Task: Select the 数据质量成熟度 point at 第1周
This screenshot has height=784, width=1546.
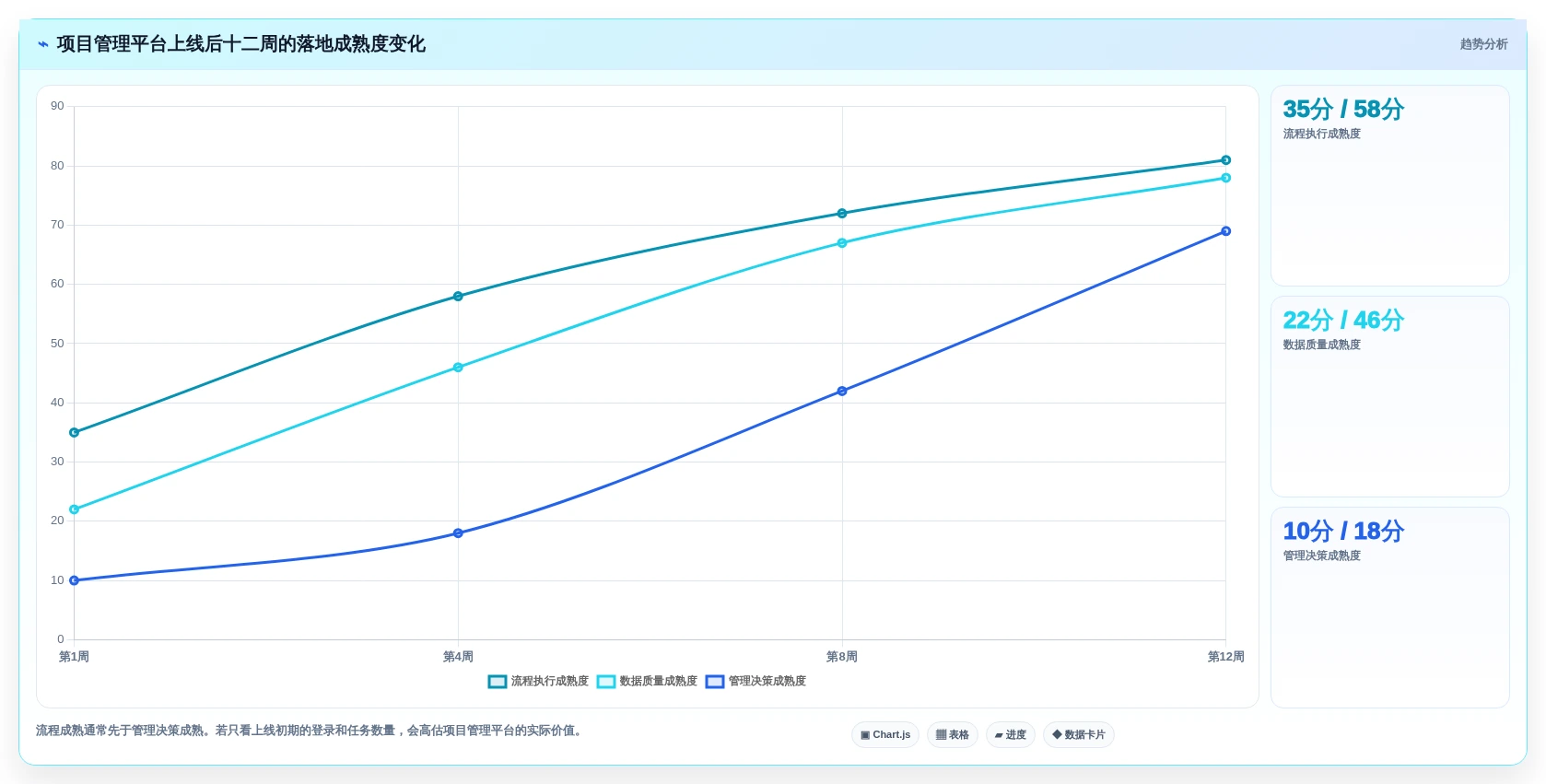Action: [x=75, y=509]
